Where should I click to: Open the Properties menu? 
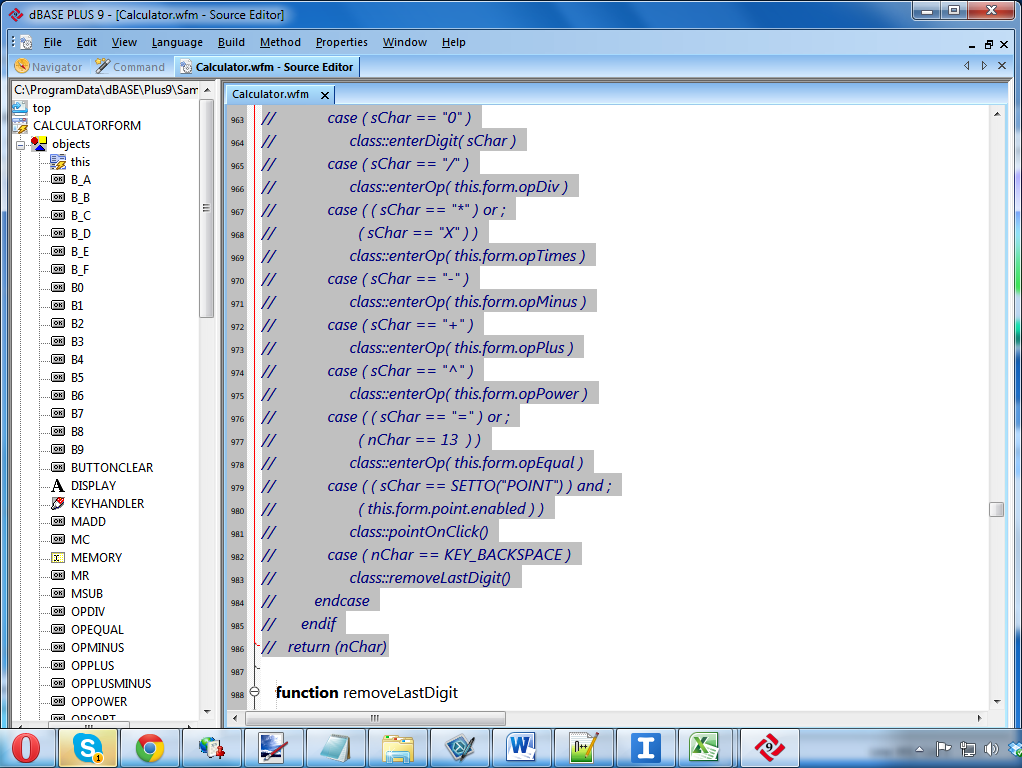coord(342,42)
